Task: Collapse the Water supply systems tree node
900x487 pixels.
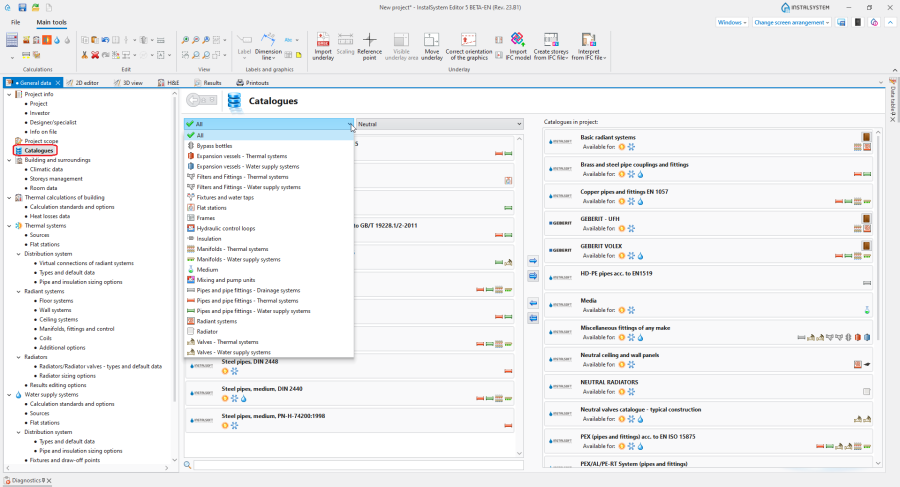Action: click(9, 395)
